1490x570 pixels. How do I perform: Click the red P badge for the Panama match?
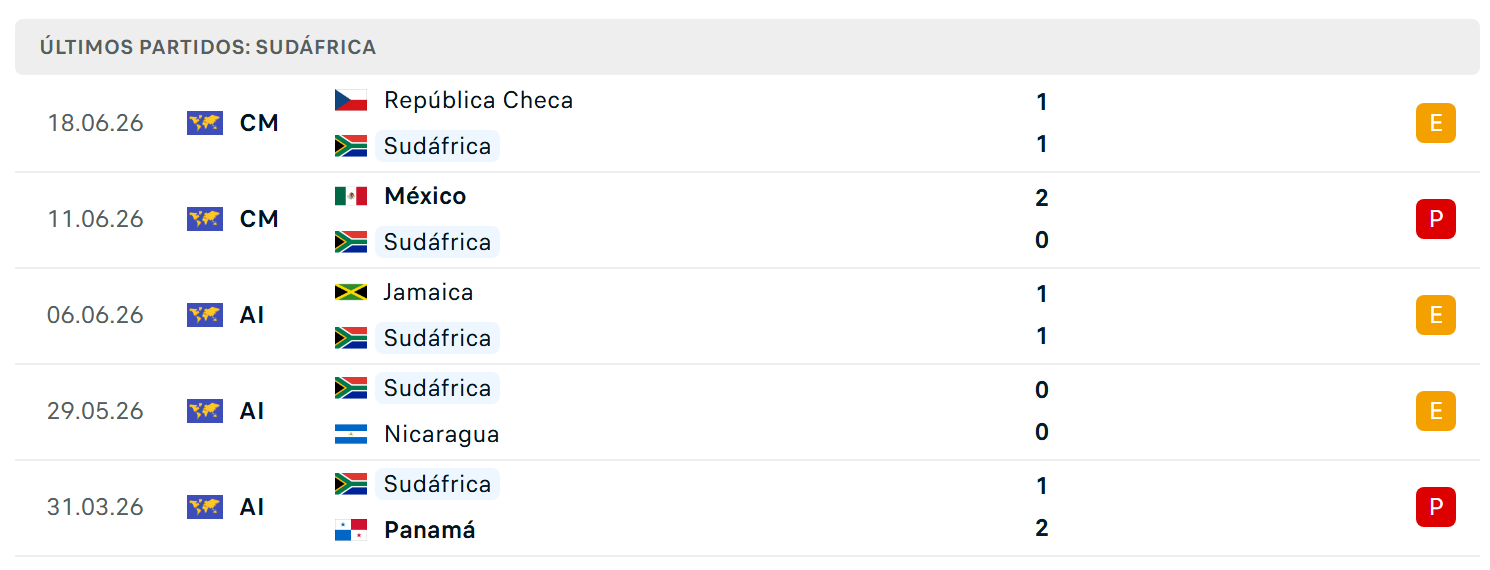[1436, 507]
